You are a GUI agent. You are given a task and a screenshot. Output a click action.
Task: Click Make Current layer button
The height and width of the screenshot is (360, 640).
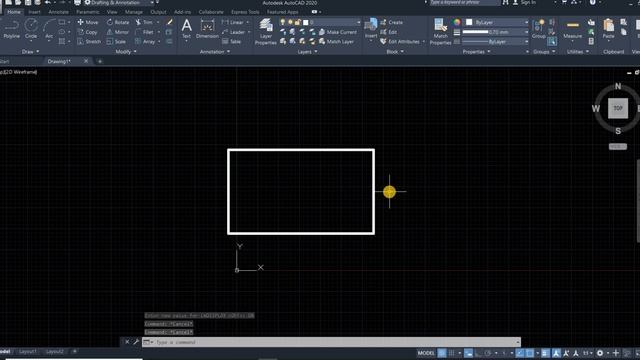(338, 32)
